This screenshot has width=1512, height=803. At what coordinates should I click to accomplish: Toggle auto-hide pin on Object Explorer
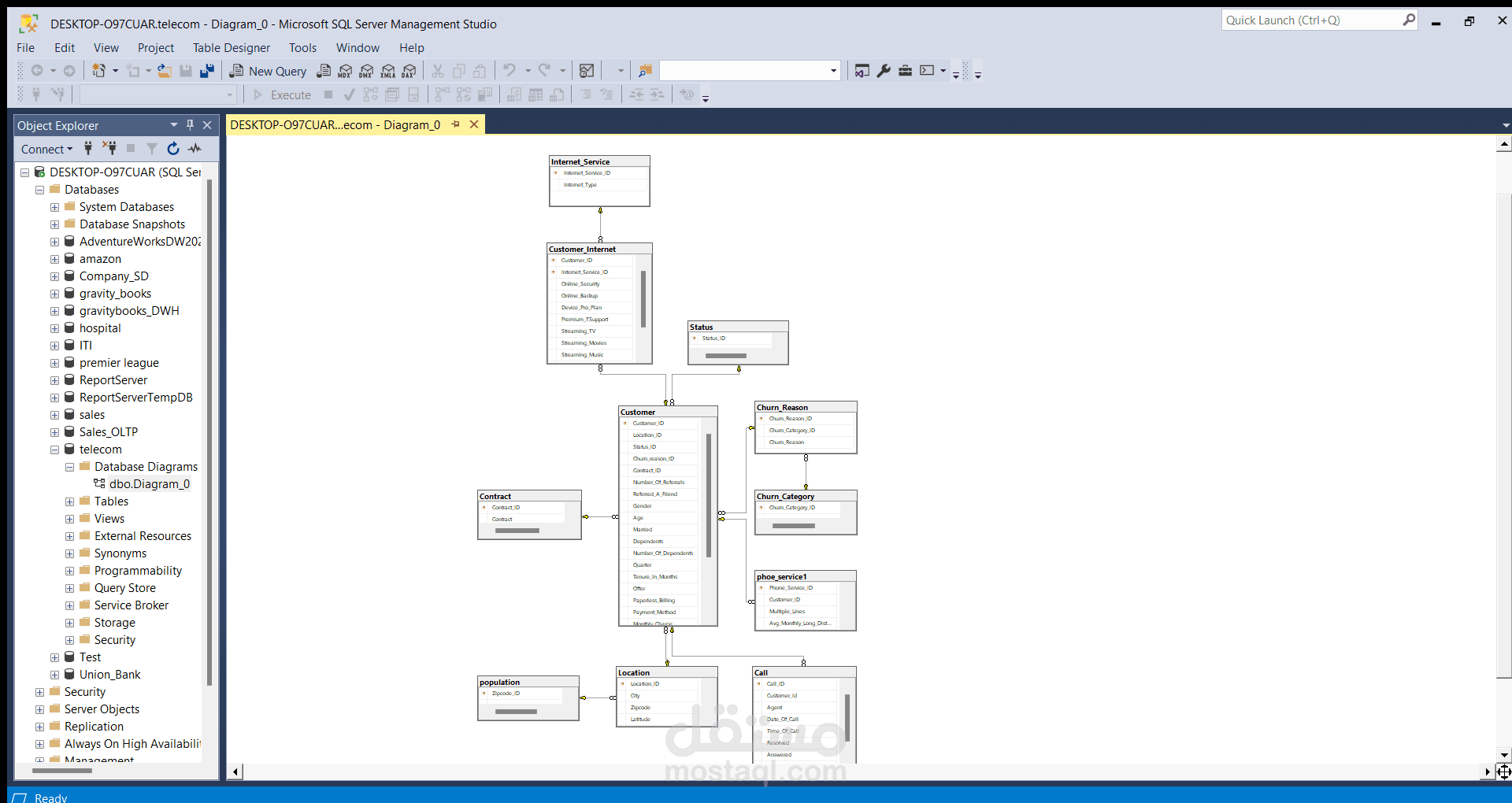[190, 125]
